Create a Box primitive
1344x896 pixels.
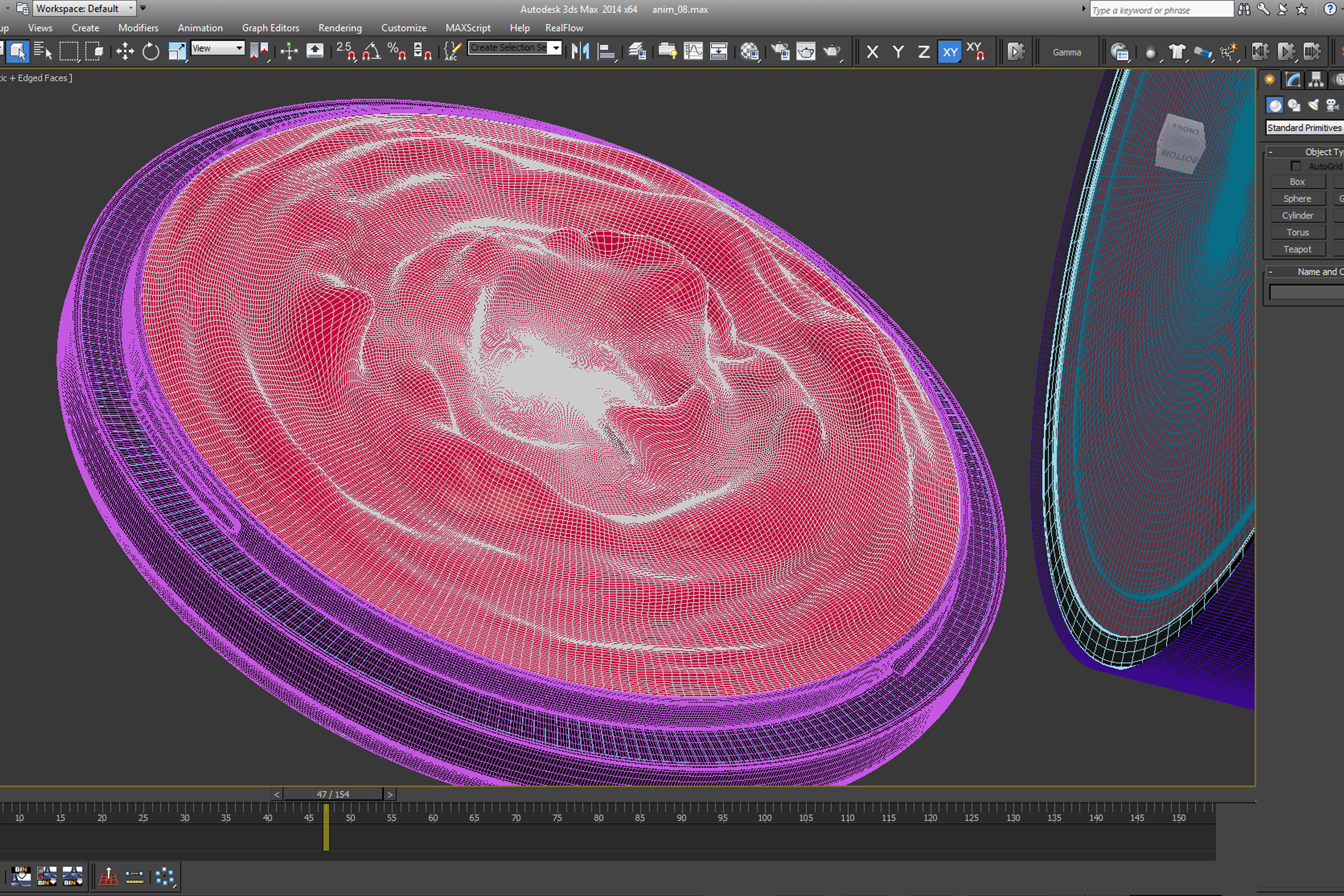(x=1297, y=181)
